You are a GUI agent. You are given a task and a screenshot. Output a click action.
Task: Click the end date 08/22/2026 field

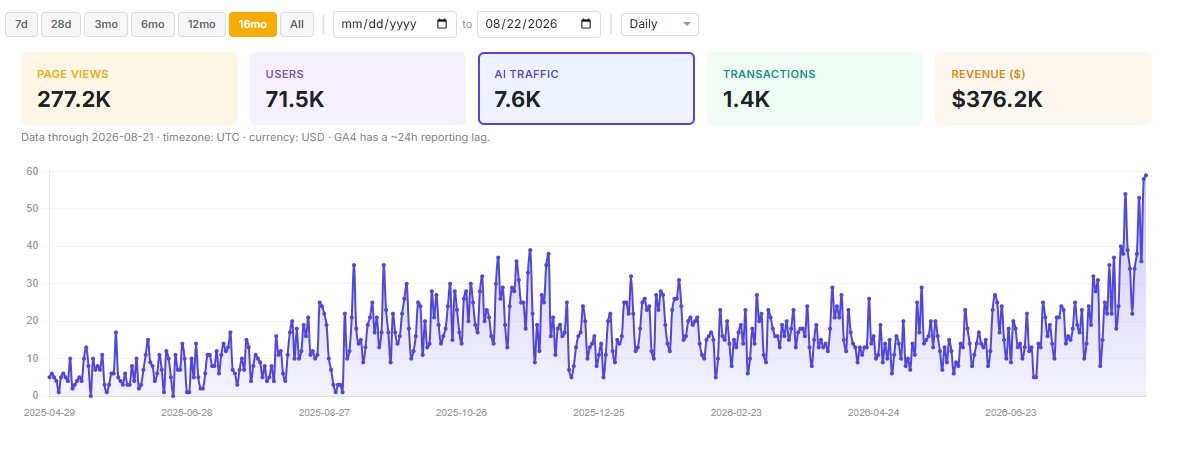coord(539,24)
